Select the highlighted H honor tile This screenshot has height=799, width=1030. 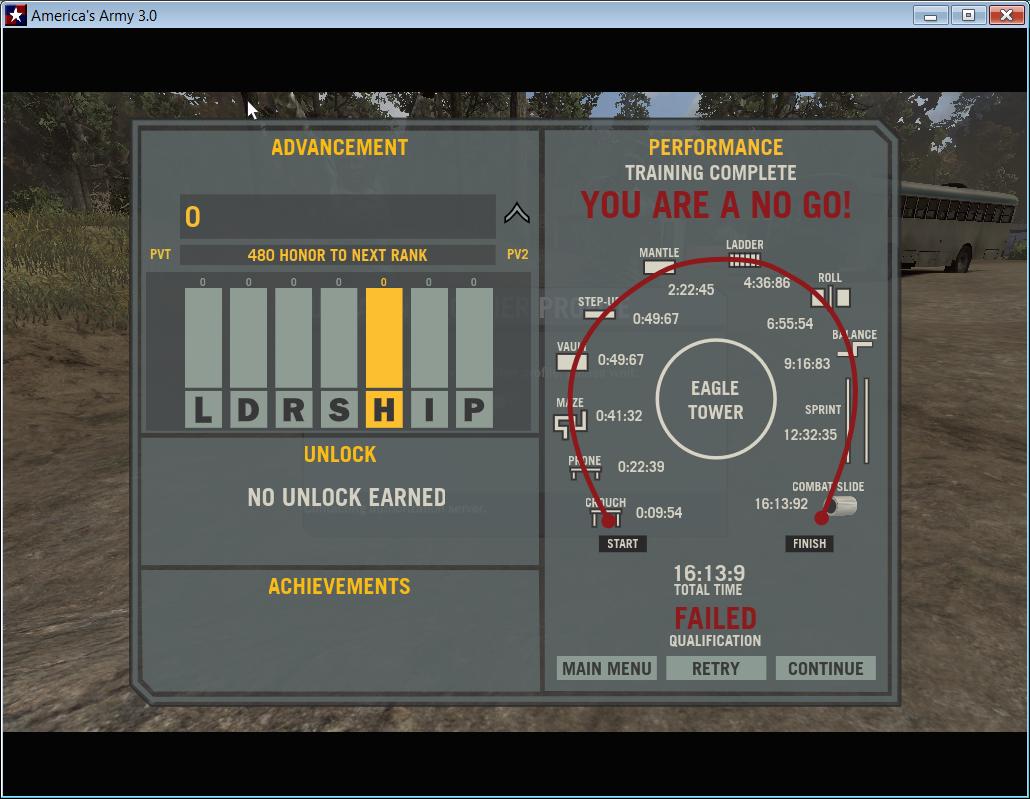click(x=384, y=409)
